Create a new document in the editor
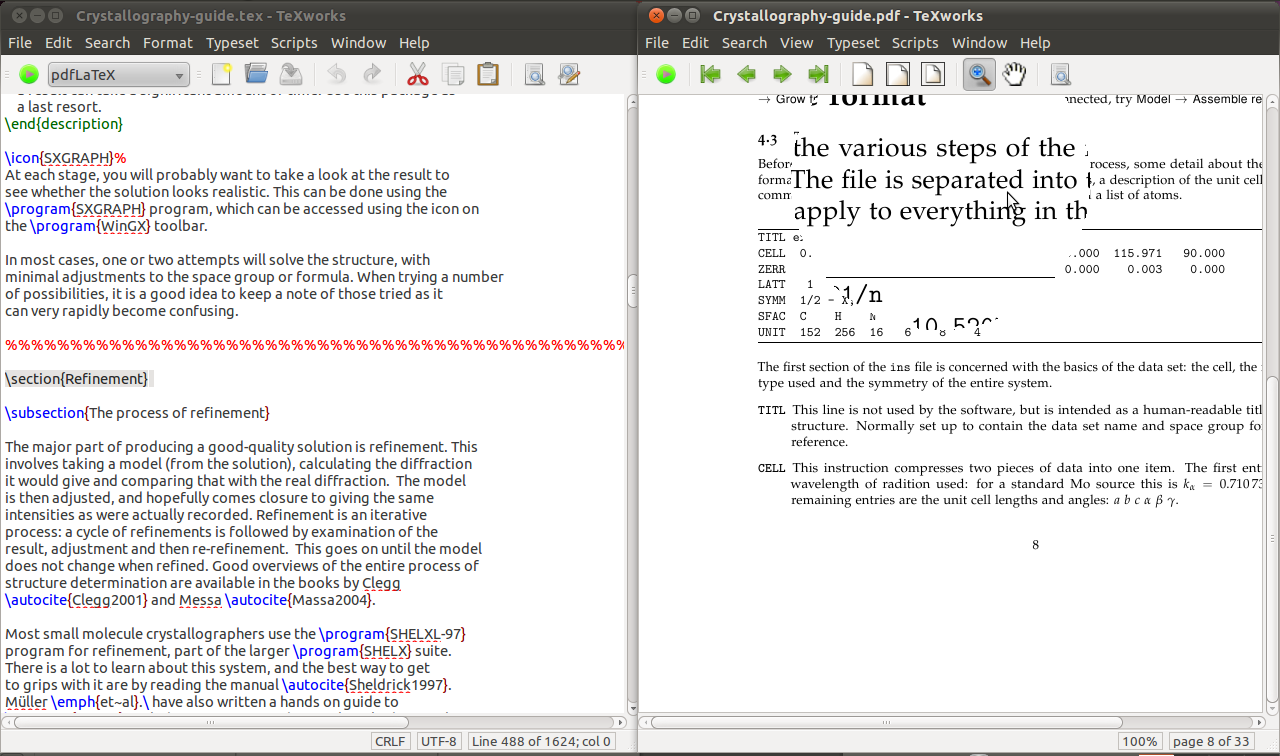 tap(221, 74)
